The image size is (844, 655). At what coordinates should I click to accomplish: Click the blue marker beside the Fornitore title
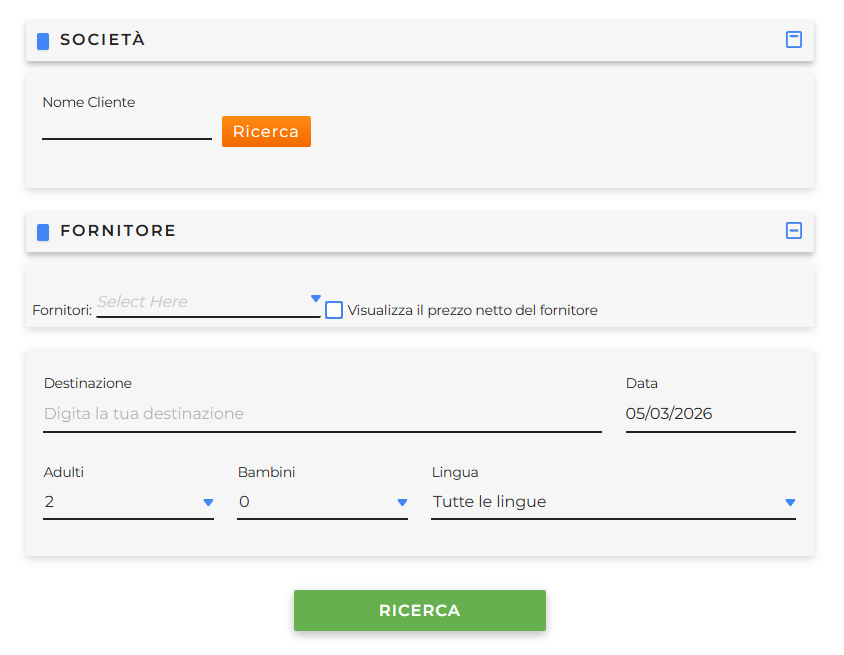coord(43,232)
